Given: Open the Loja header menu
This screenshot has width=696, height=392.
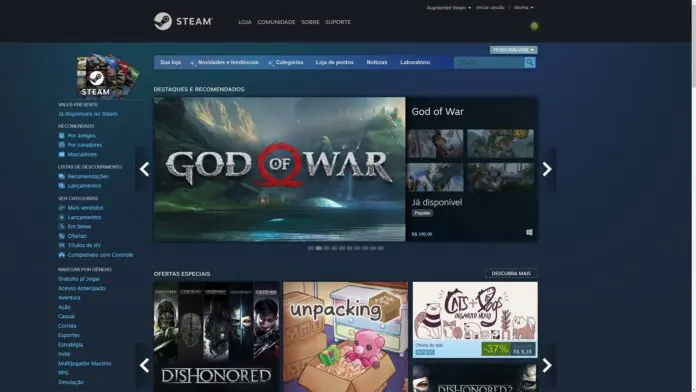Looking at the screenshot, I should tap(245, 22).
